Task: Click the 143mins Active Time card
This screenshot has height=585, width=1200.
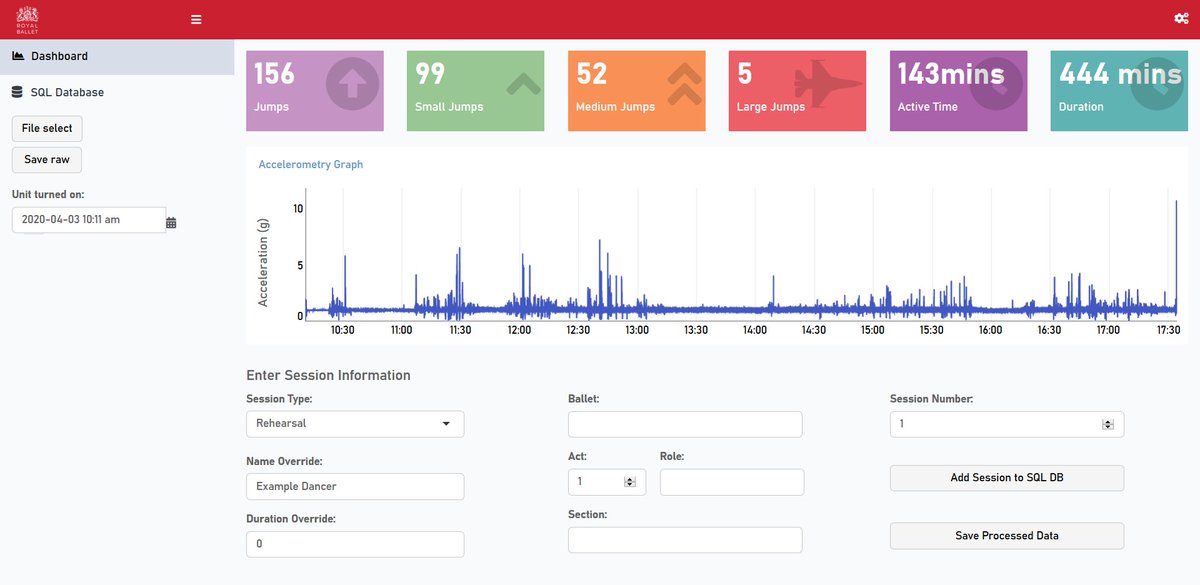Action: (959, 90)
